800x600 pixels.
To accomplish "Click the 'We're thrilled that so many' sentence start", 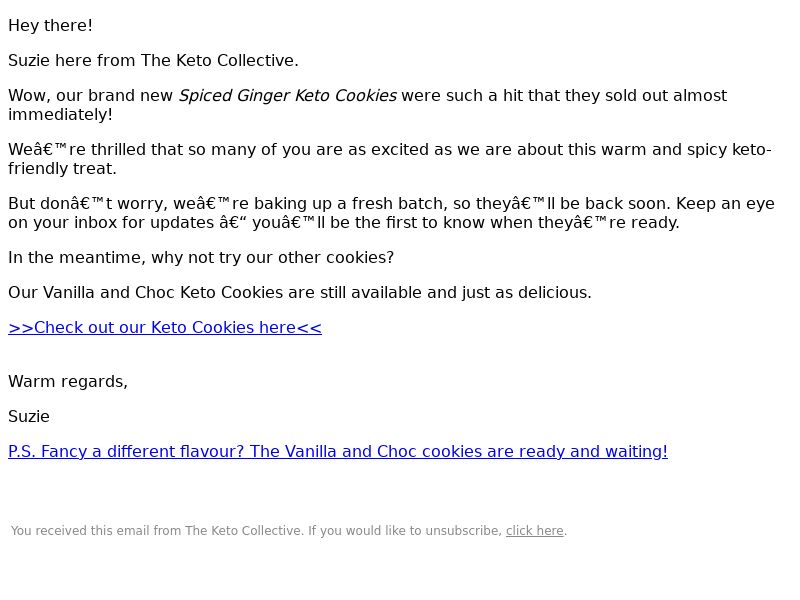I will [120, 150].
